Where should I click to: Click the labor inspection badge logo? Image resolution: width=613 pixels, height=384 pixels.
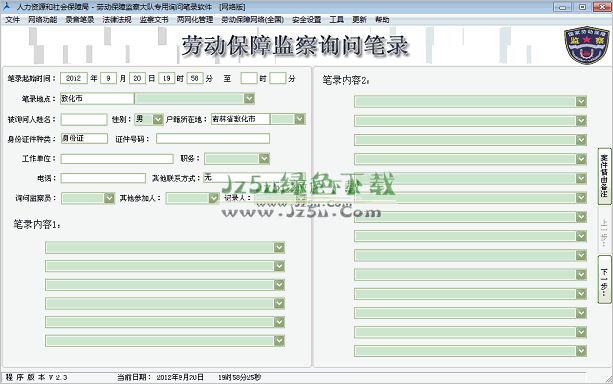[587, 45]
